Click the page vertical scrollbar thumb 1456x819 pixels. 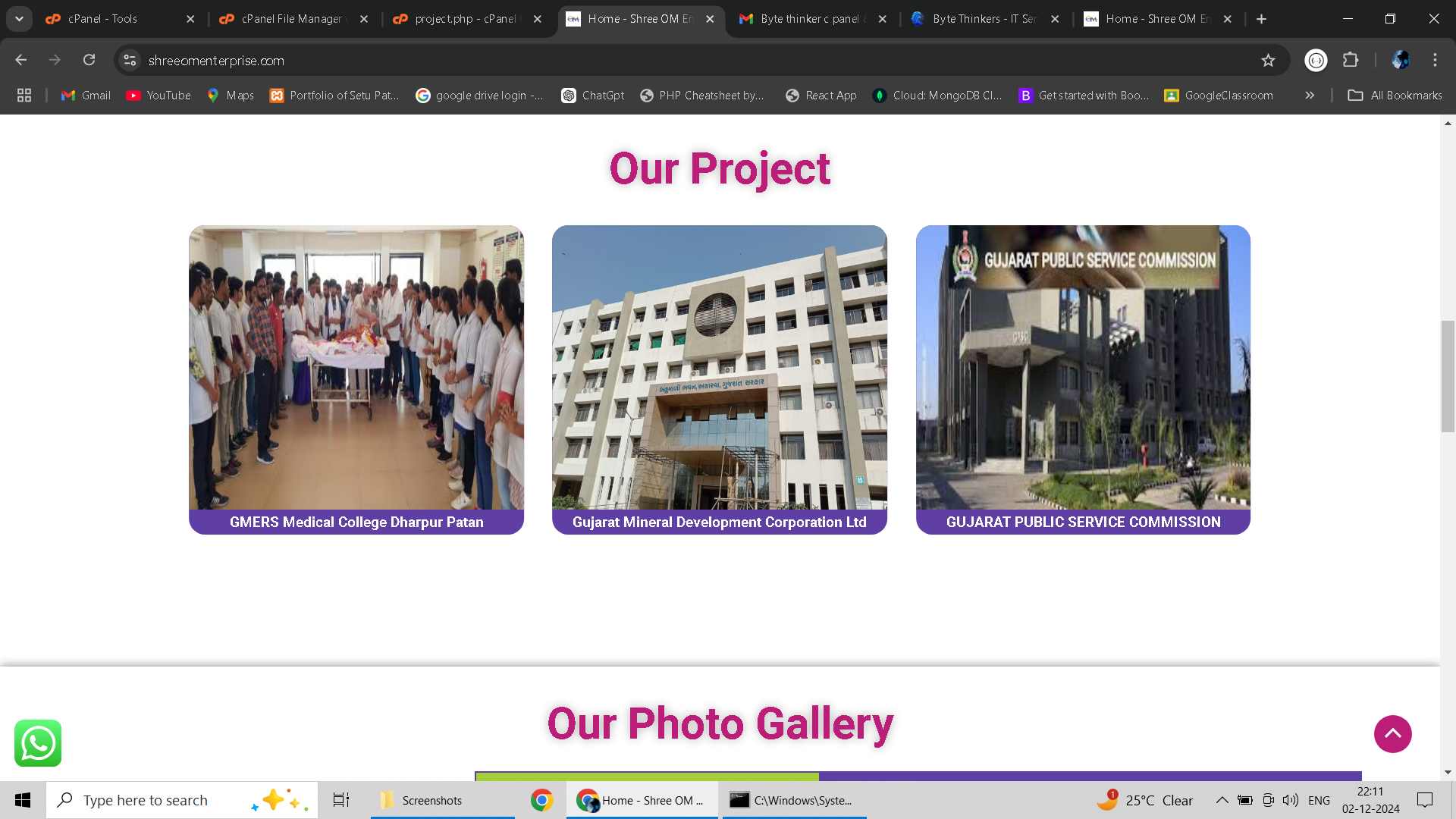point(1448,377)
